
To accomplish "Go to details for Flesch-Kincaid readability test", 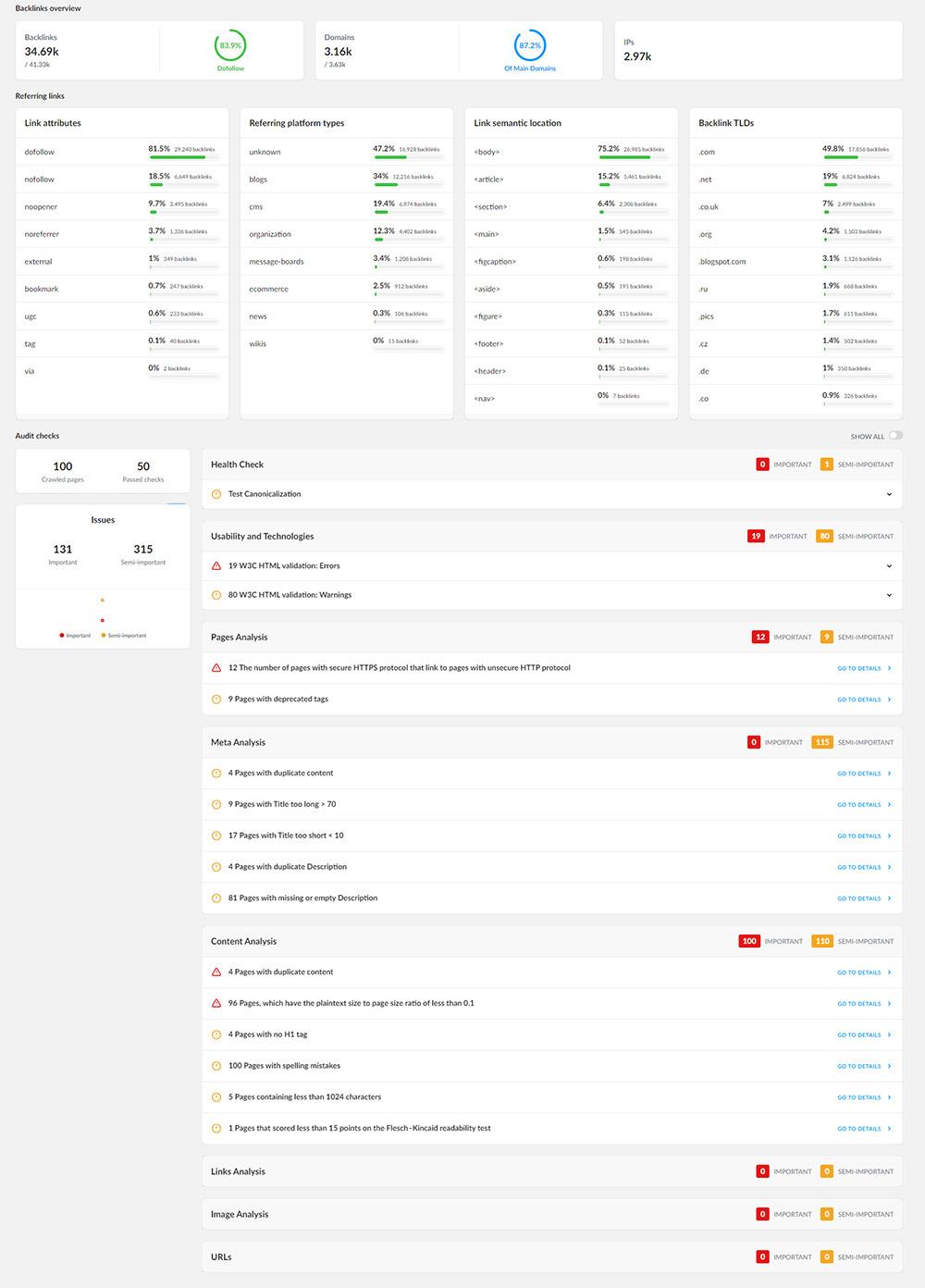I will [864, 1129].
